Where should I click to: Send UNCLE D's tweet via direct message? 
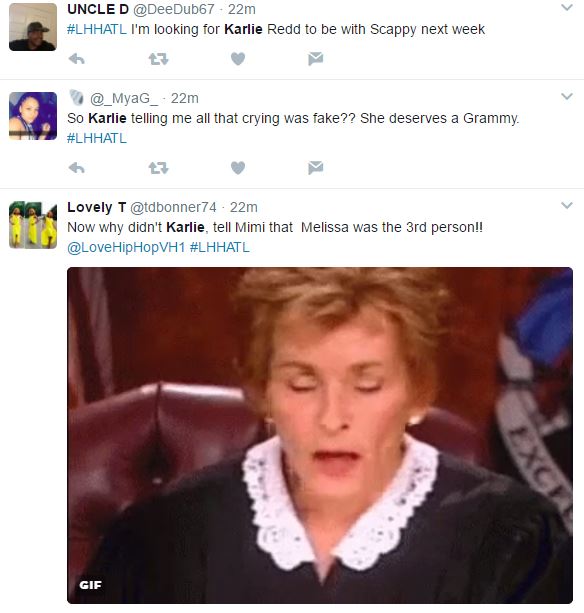coord(315,59)
